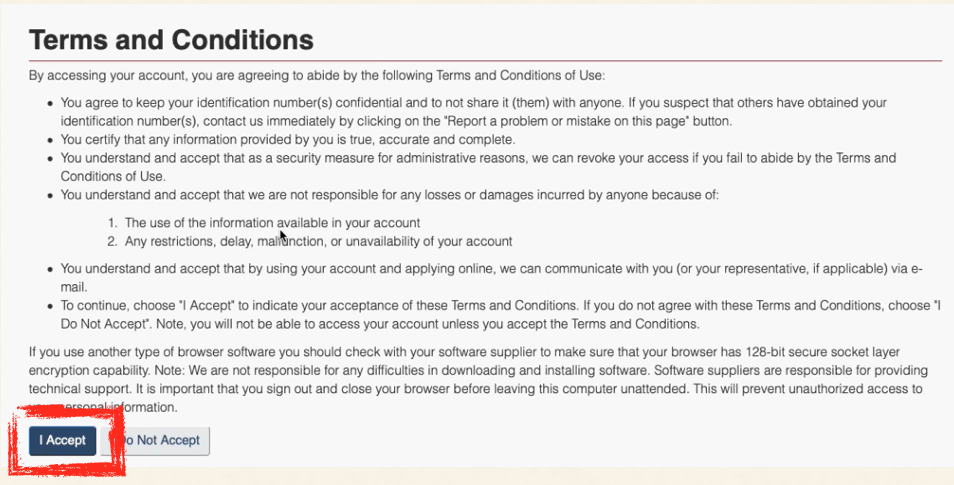The width and height of the screenshot is (954, 485).
Task: Click the bullet about keeping identification numbers confidential
Action: click(400, 102)
